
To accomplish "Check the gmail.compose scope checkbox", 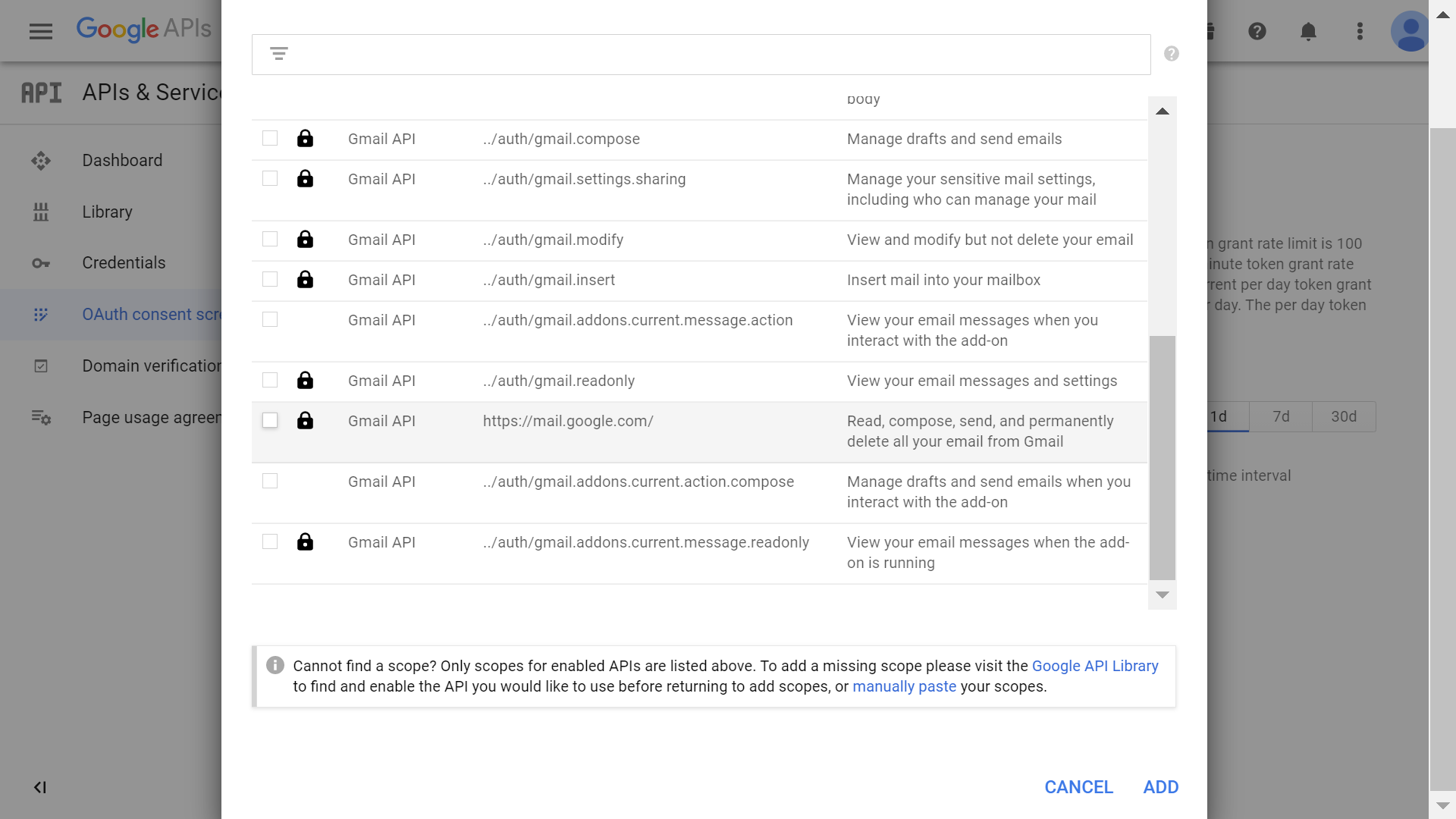I will click(270, 138).
